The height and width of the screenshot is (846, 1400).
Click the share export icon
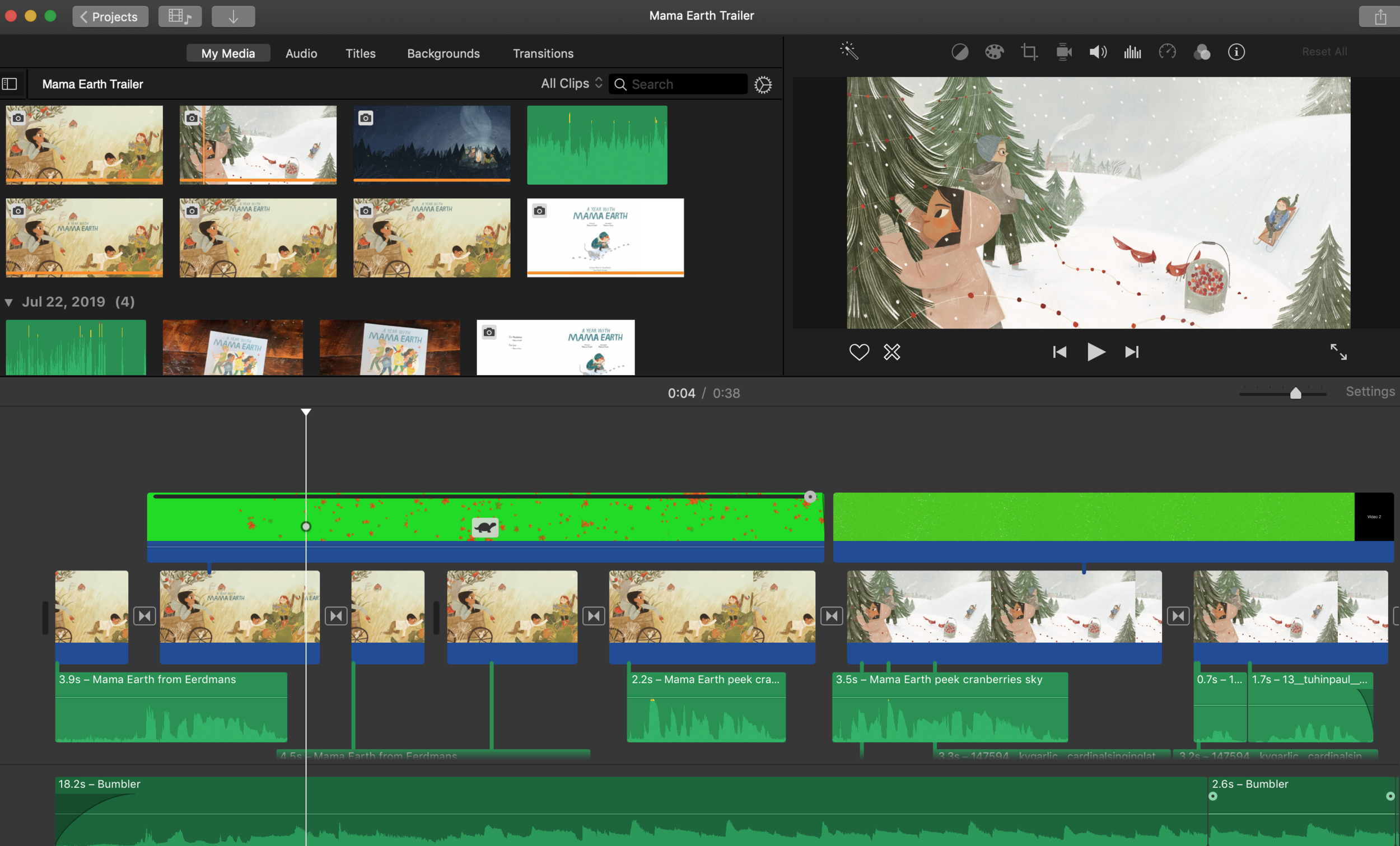(1379, 16)
